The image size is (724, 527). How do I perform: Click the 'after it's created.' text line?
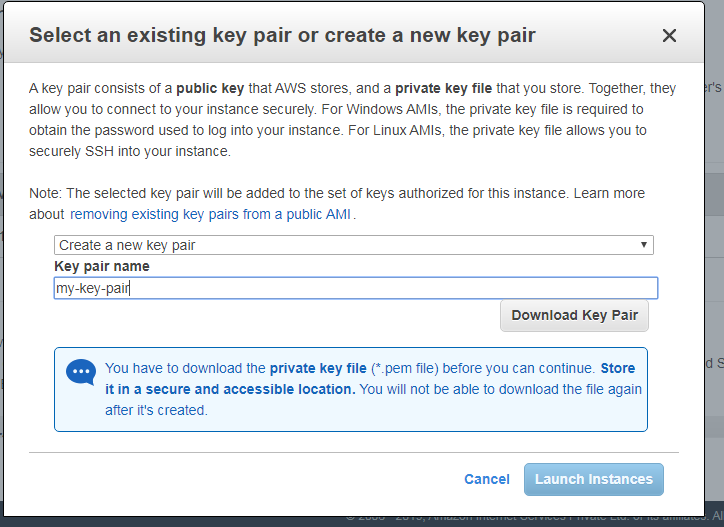pos(156,410)
